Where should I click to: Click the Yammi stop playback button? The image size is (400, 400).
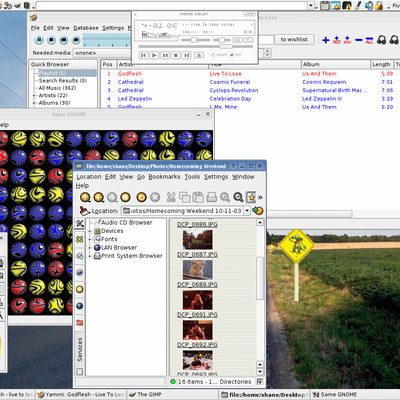pos(51,40)
